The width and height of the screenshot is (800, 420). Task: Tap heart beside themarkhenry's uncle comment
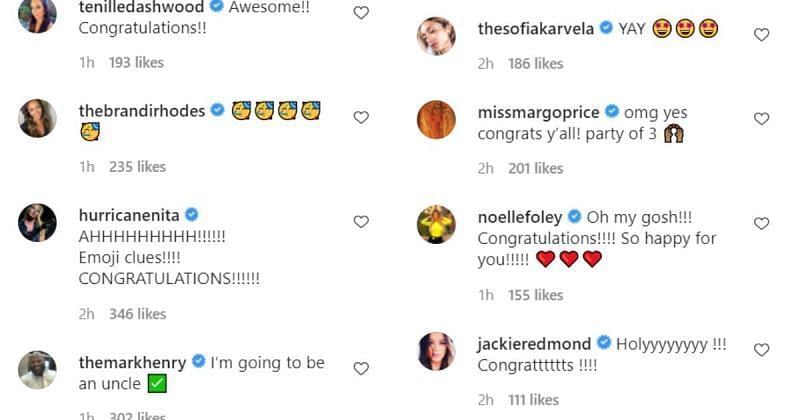tap(361, 369)
